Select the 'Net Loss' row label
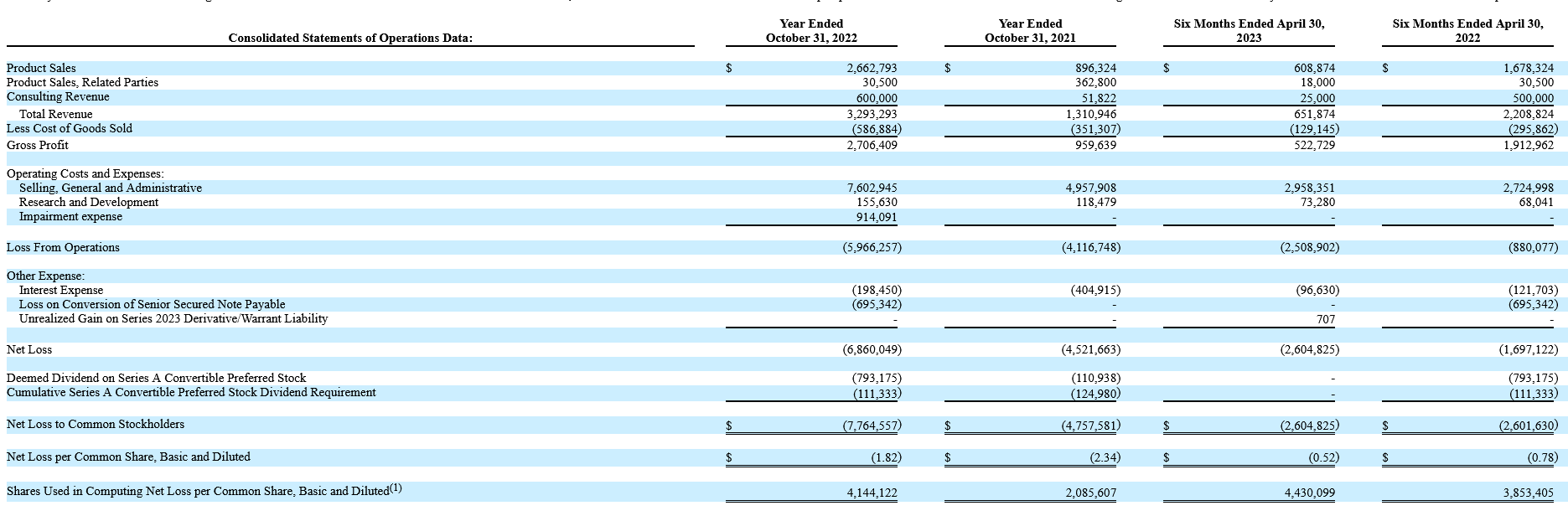Screen dimensions: 1568x516 coord(29,349)
